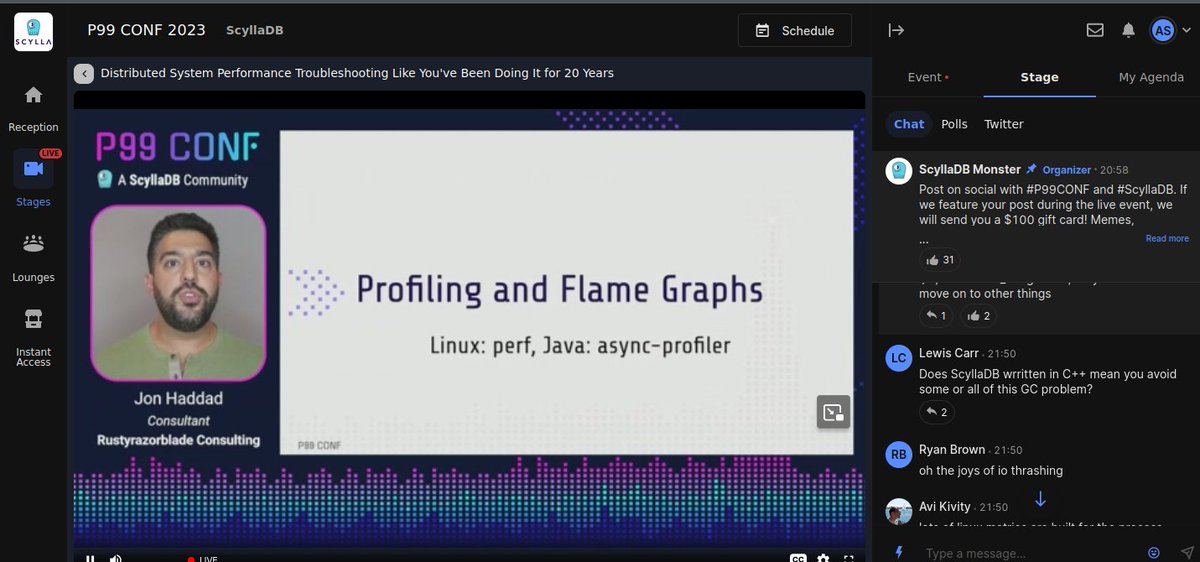Expand pinned post with Read more
Viewport: 1200px width, 562px height.
point(1167,238)
